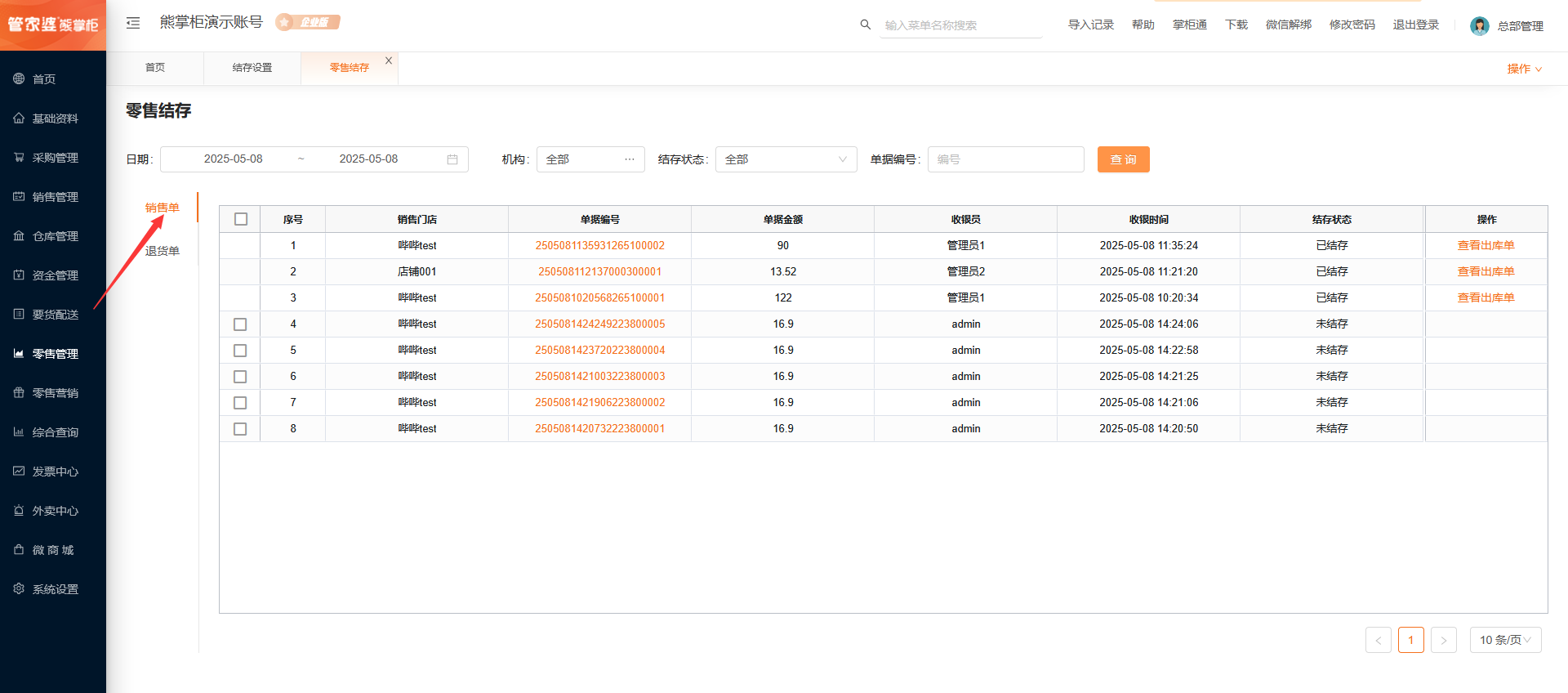Image resolution: width=1568 pixels, height=693 pixels.
Task: Click the end date 2025-05-08 field
Action: [x=368, y=159]
